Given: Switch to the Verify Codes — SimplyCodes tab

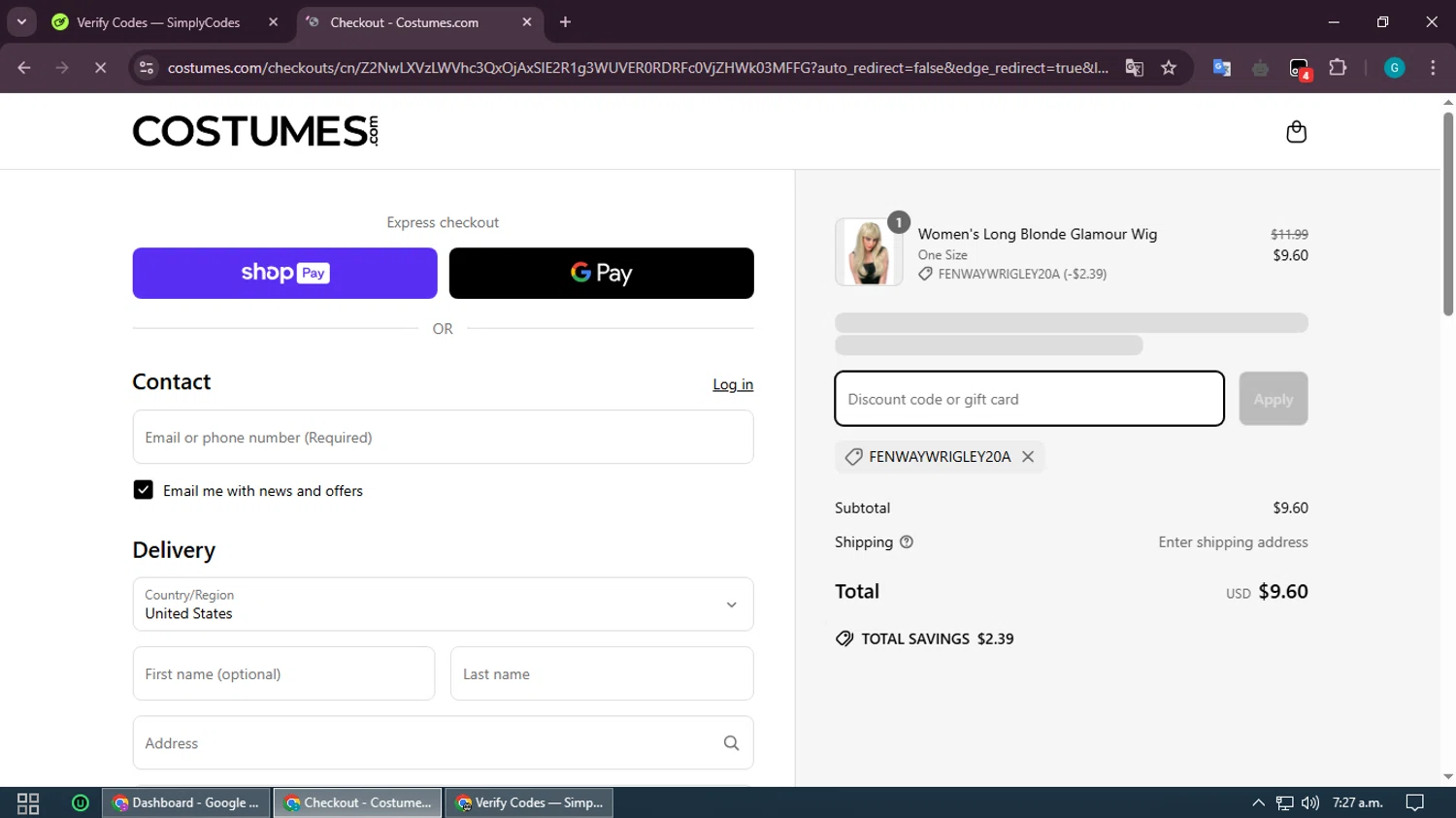Looking at the screenshot, I should [158, 21].
